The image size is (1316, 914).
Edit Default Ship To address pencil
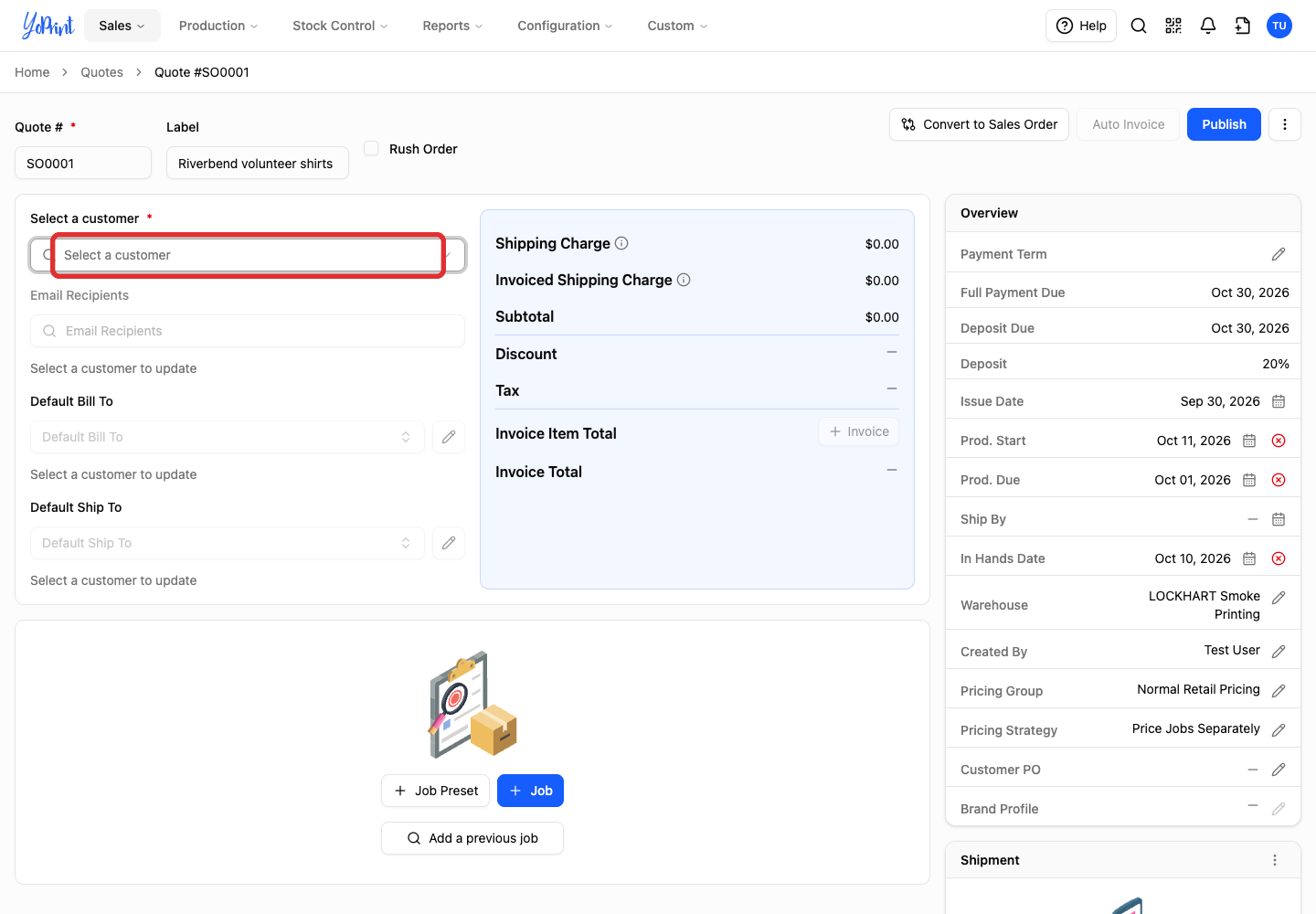[449, 543]
